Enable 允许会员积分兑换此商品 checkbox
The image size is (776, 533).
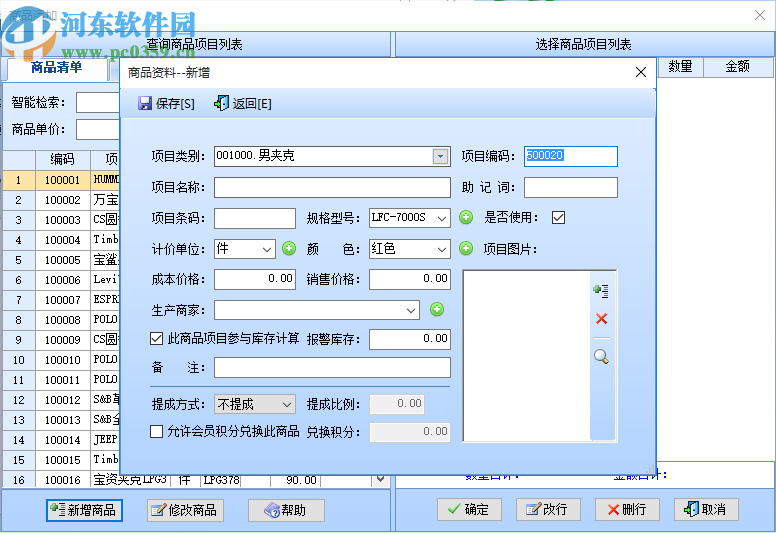tap(156, 432)
